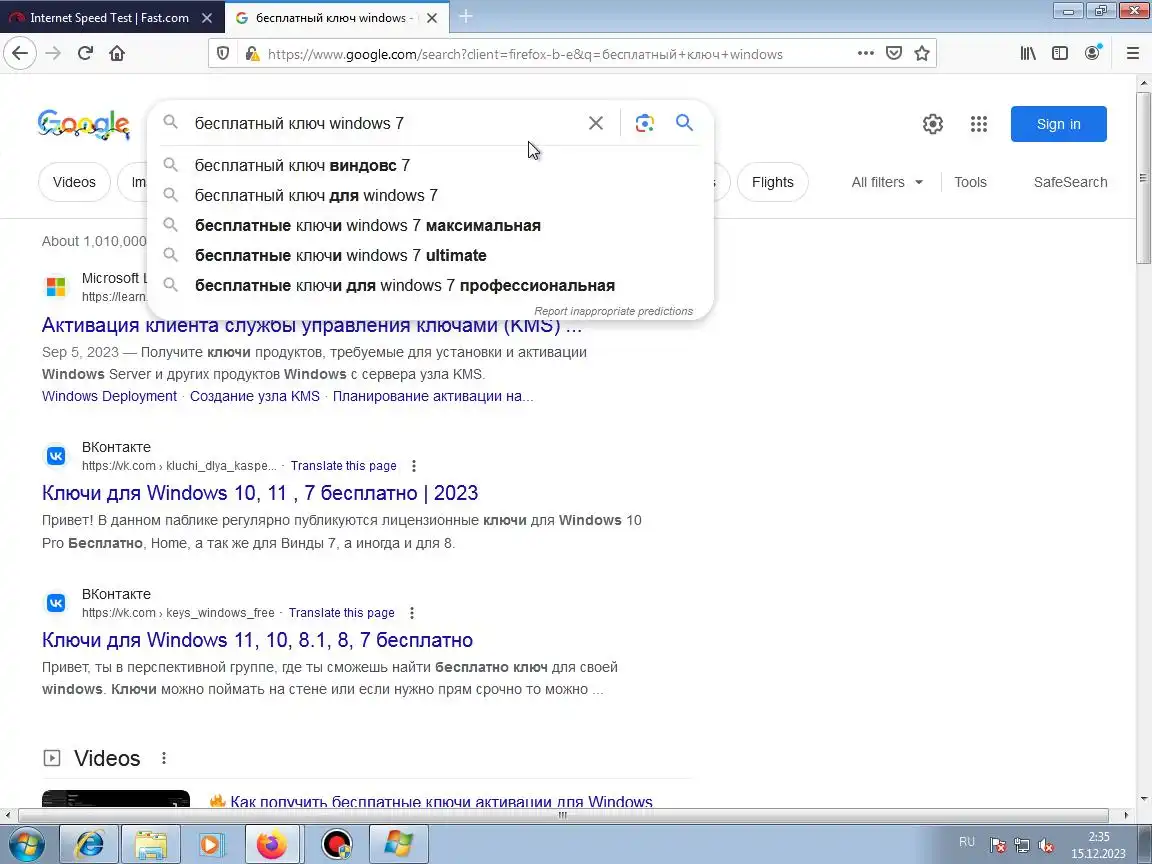Switch to the Fast.com Internet Speed Test tab

click(109, 18)
